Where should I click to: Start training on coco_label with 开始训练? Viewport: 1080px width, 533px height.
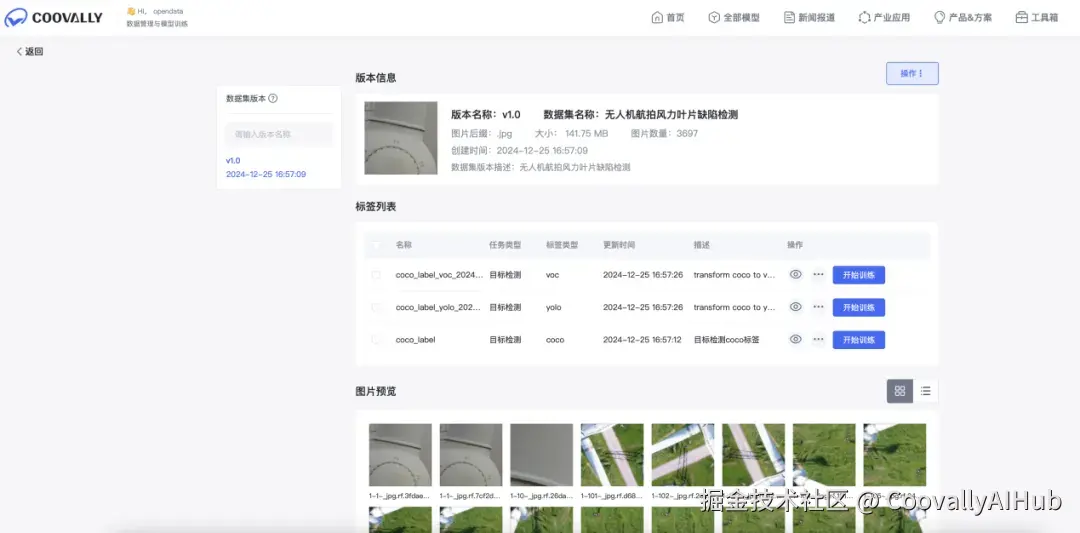859,339
